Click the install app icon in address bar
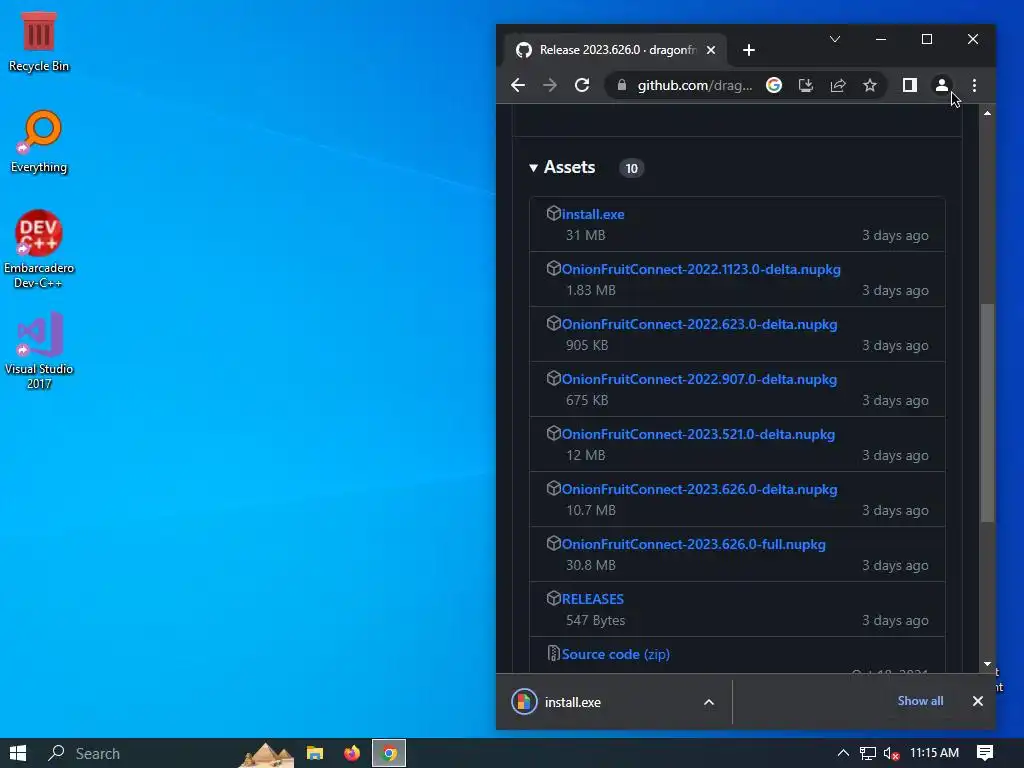The width and height of the screenshot is (1024, 768). coord(806,86)
